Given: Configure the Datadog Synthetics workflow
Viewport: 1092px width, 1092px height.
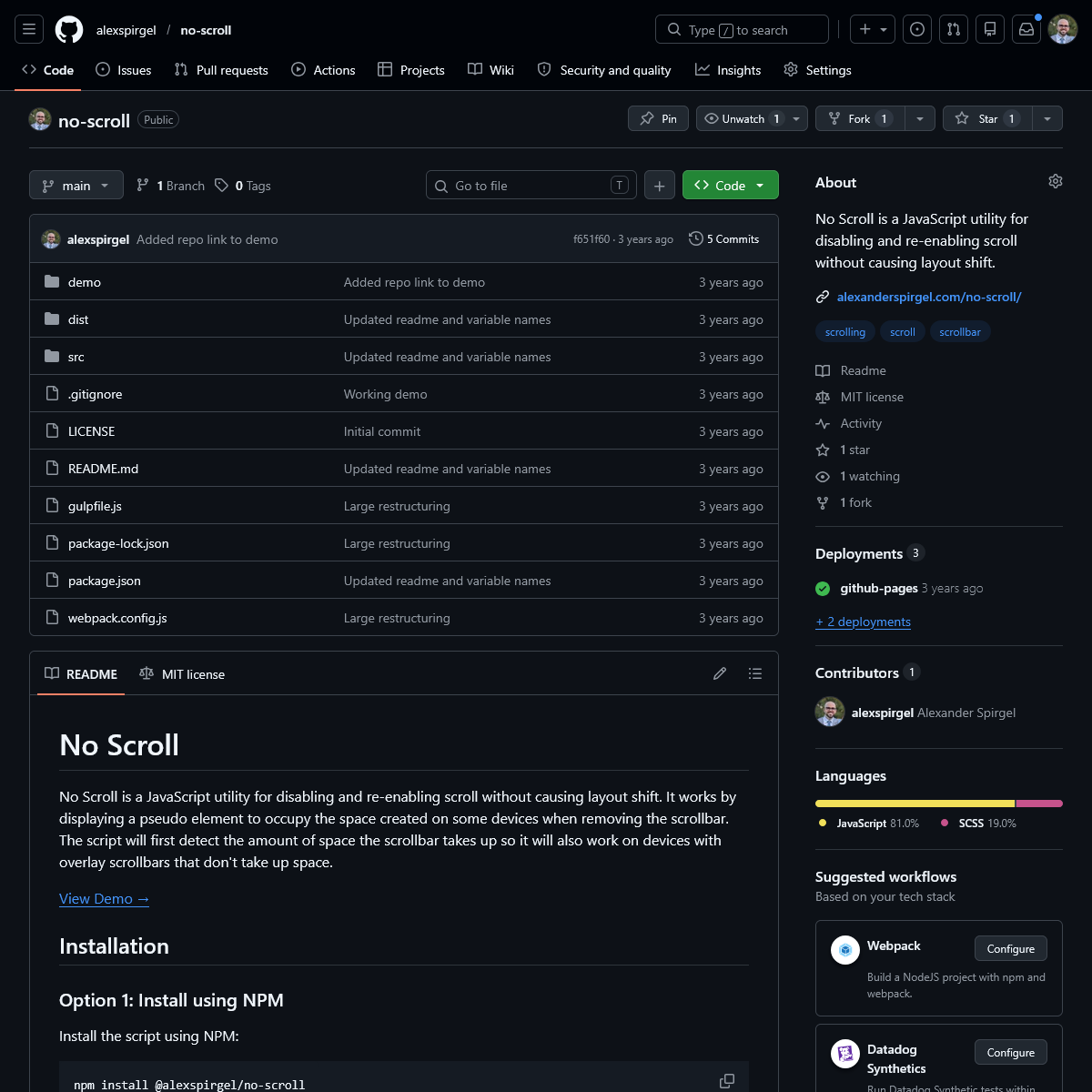Looking at the screenshot, I should tap(1010, 1052).
